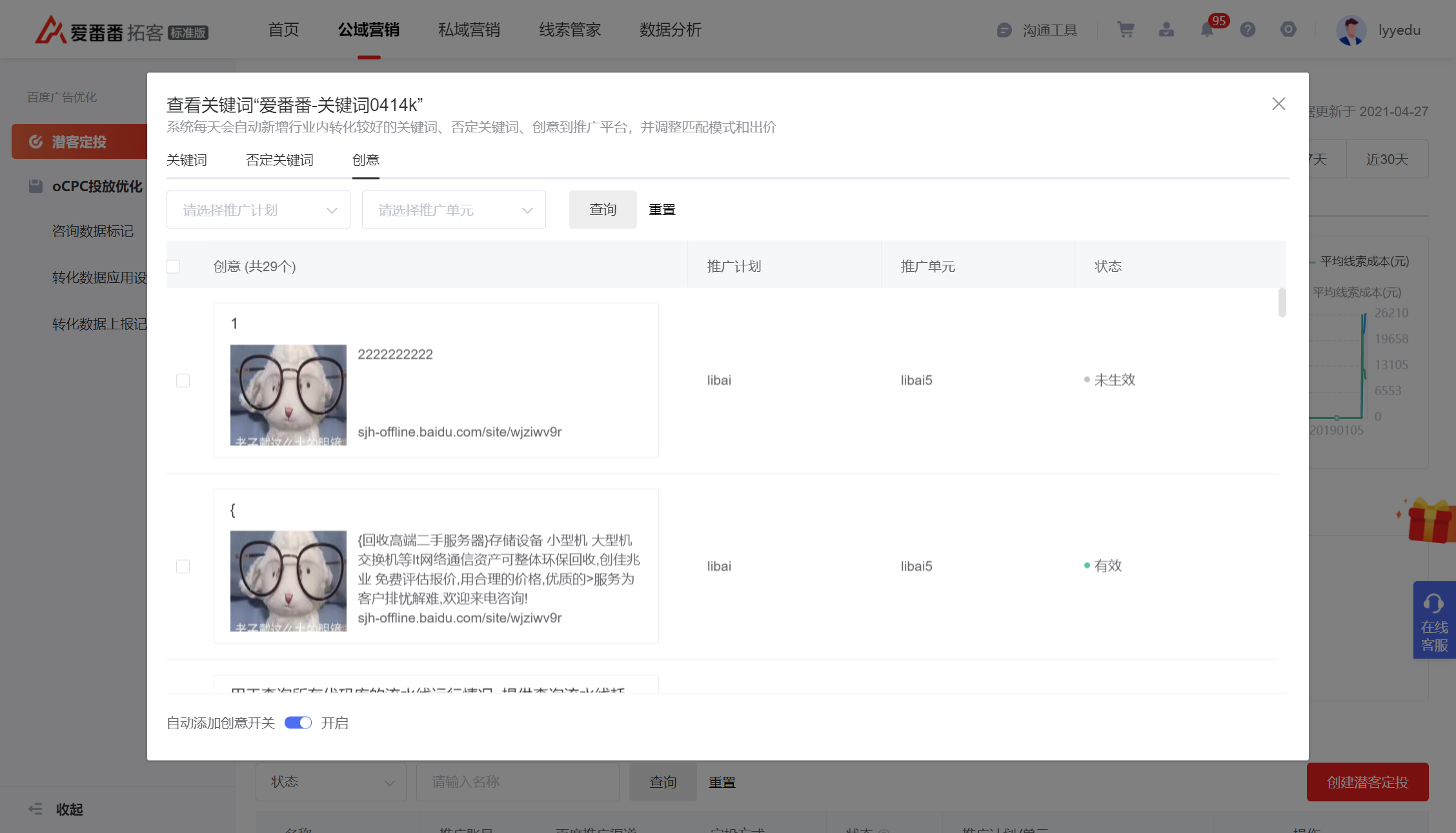
Task: Click the oCPC投放优化 folder icon
Action: pos(35,186)
